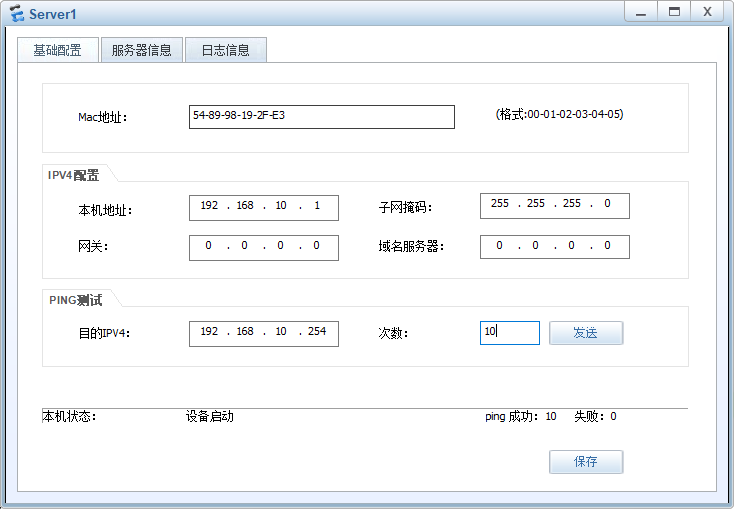Click the 254 octet of 目的IPV4
Screen dimensions: 734x509
[318, 332]
